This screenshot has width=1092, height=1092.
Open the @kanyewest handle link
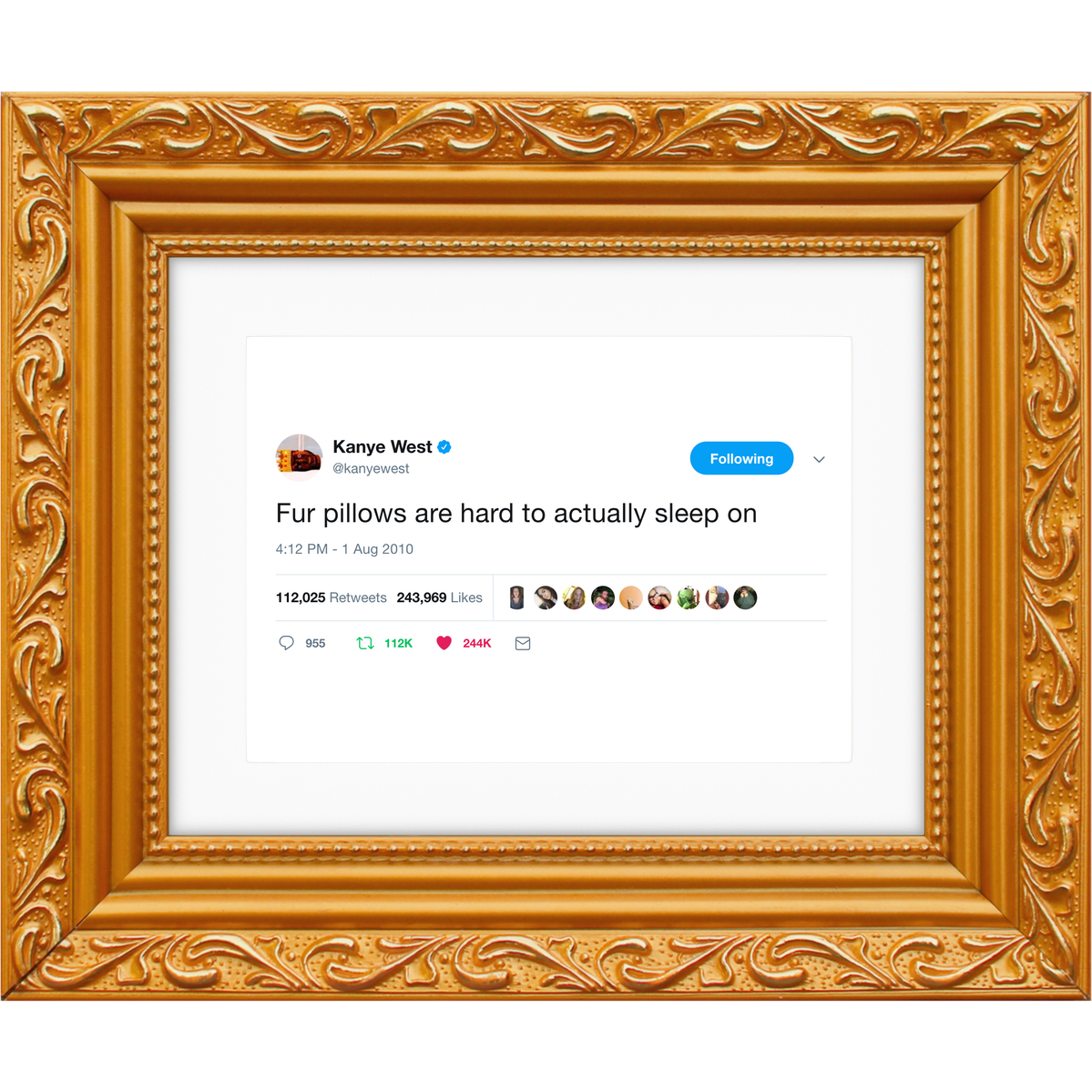coord(372,469)
